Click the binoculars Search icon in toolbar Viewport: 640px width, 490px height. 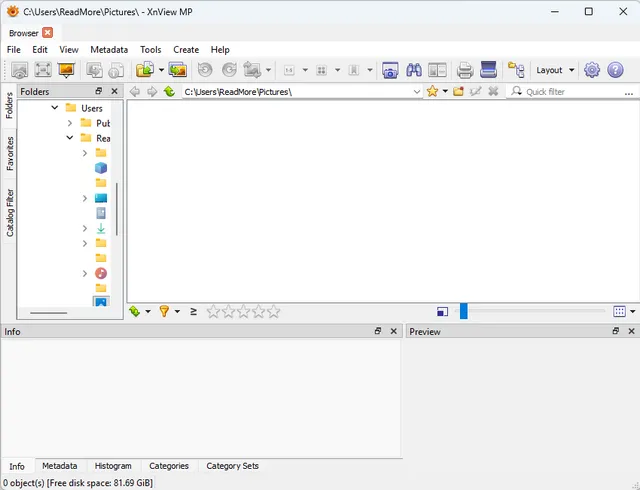click(414, 70)
